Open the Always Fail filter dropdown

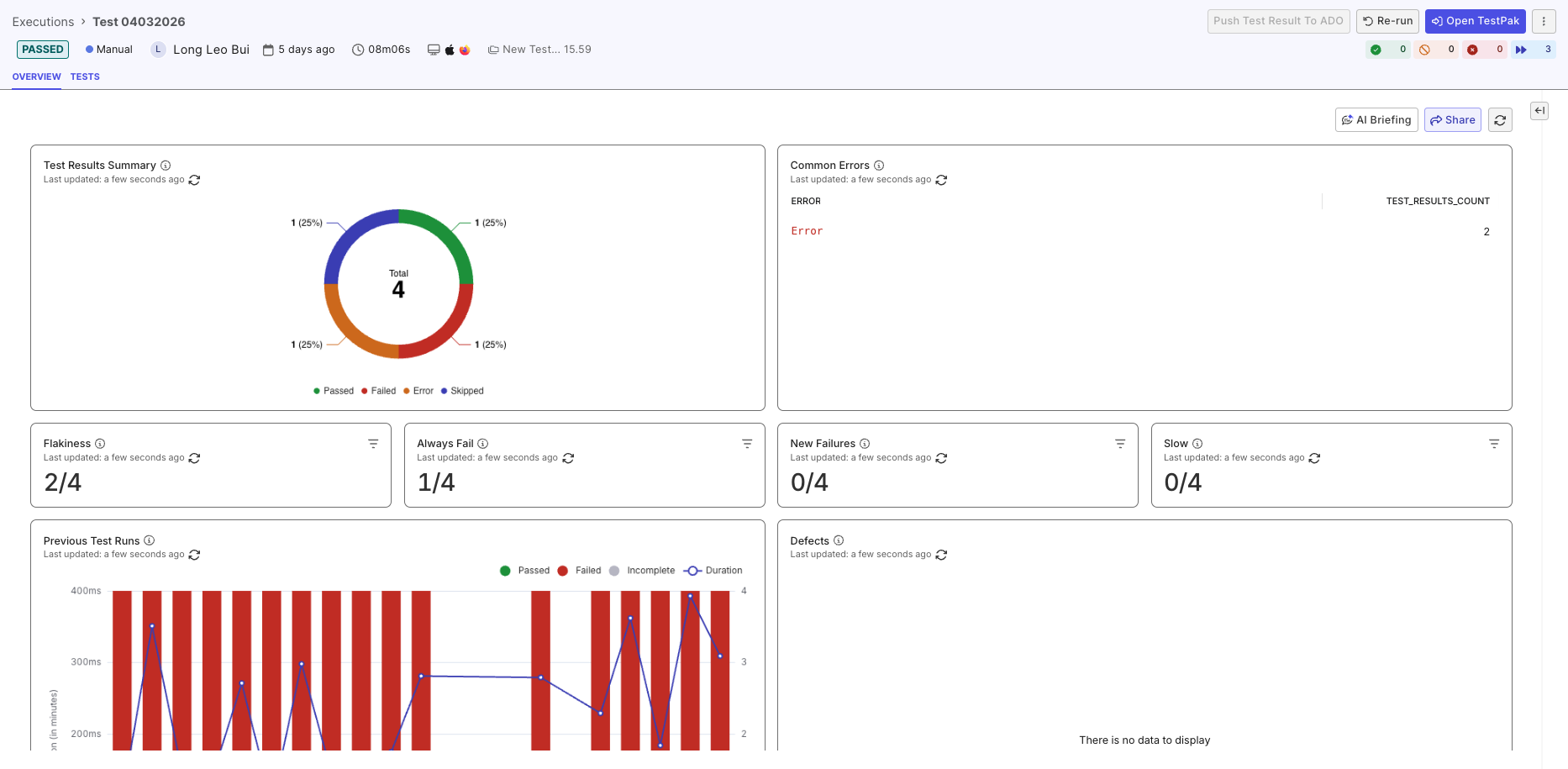[747, 443]
